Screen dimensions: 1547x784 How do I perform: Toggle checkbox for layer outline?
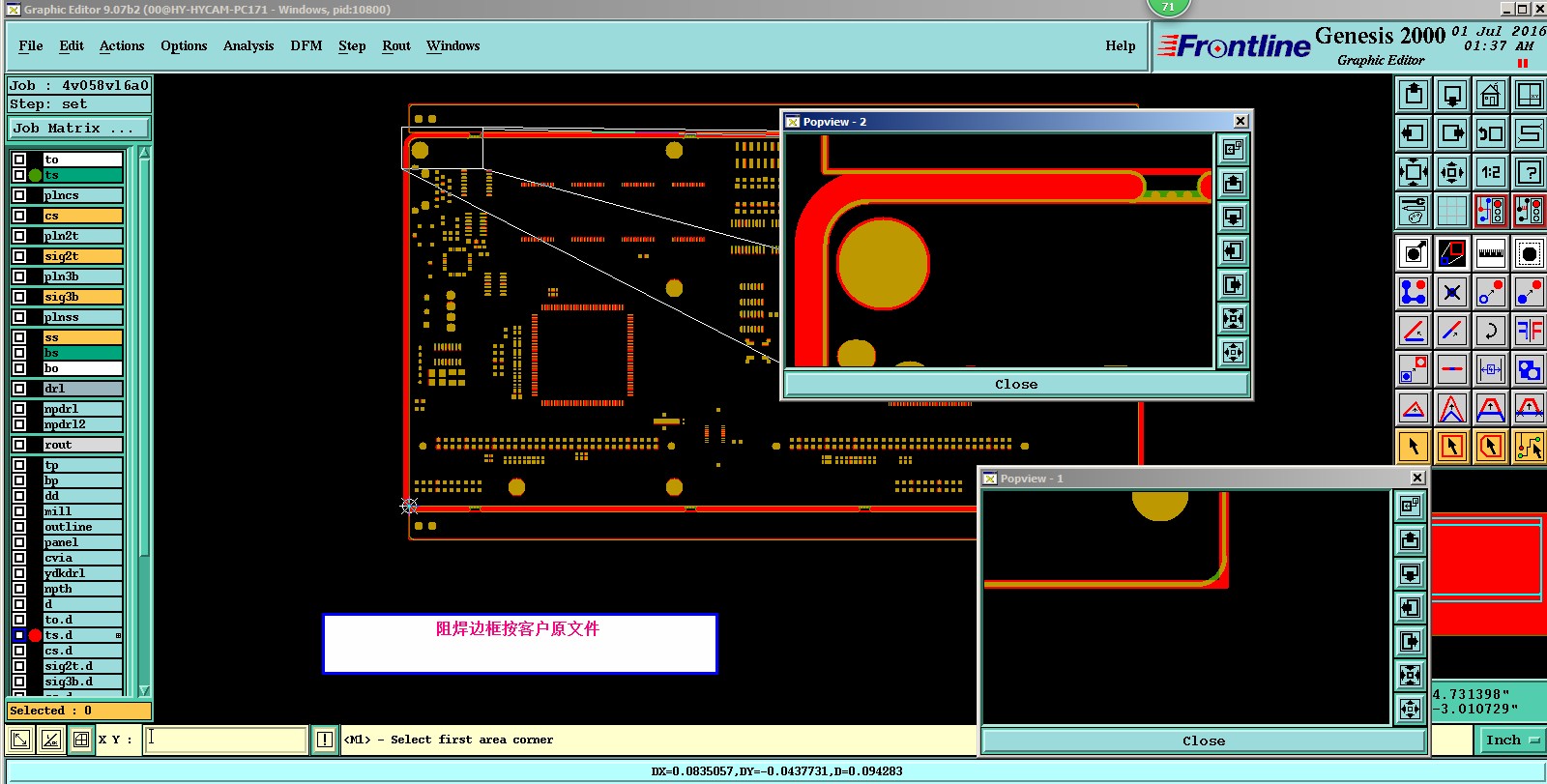19,527
